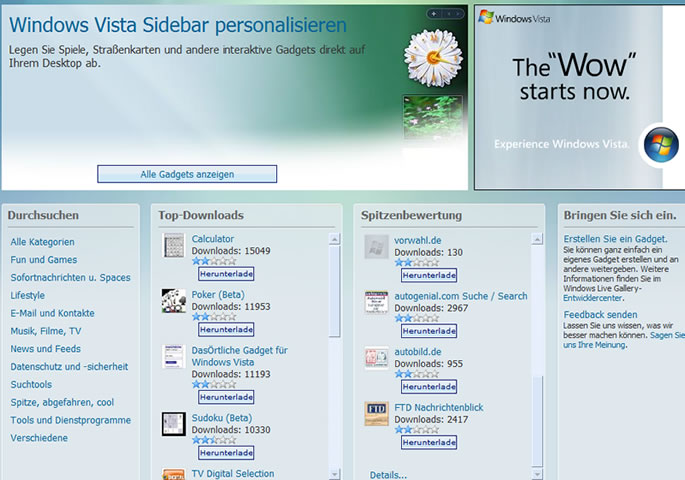Image resolution: width=685 pixels, height=480 pixels.
Task: Download the autobild.de gadget
Action: (x=429, y=387)
